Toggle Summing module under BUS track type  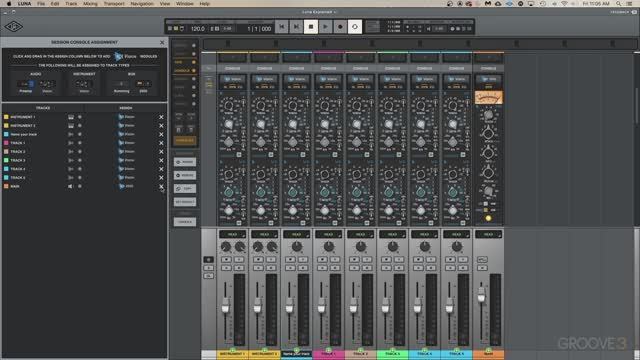pos(122,84)
